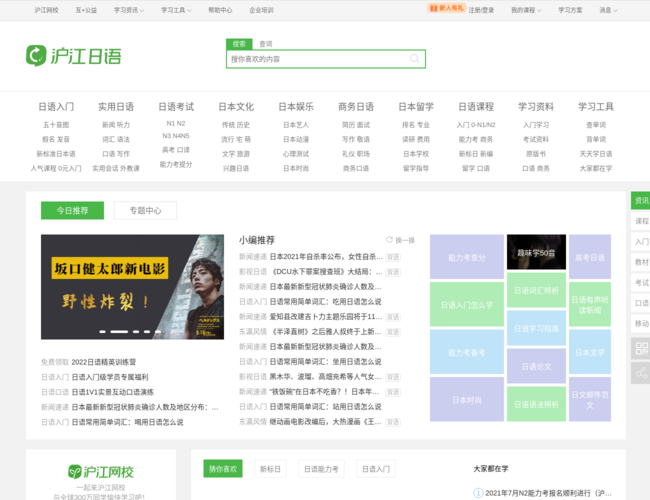Click the light blue 日语学习指南 tile
650x500 pixels.
point(536,329)
